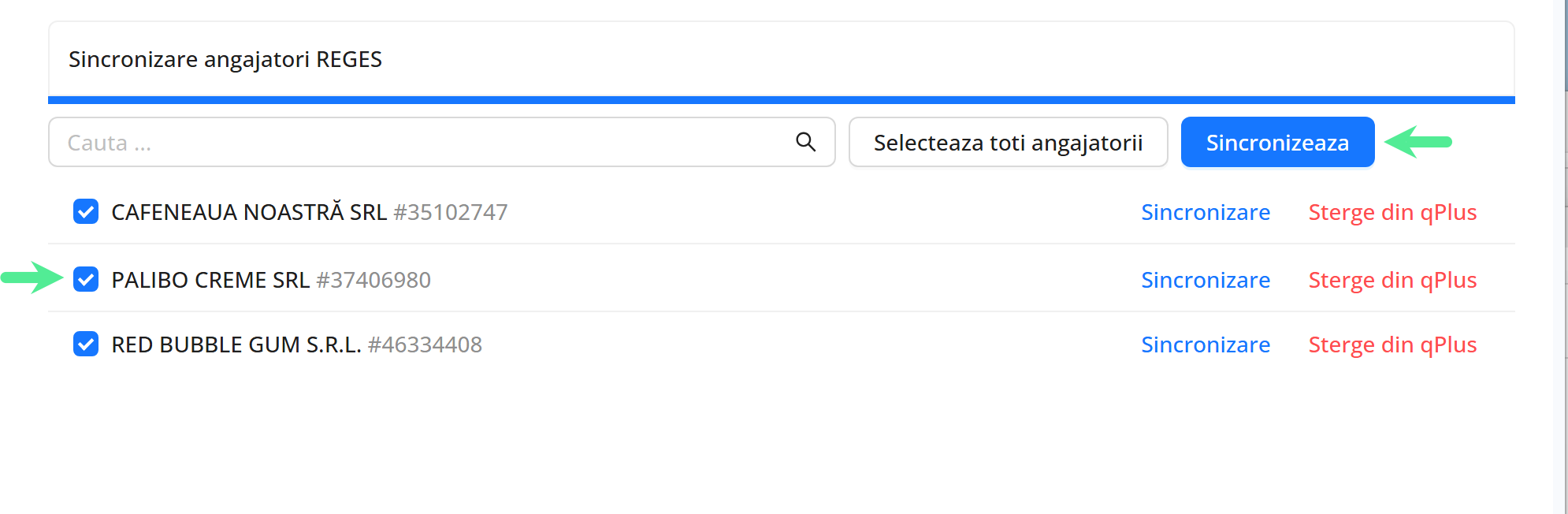This screenshot has height=514, width=1568.
Task: Click the employer ID #46334408
Action: [425, 345]
